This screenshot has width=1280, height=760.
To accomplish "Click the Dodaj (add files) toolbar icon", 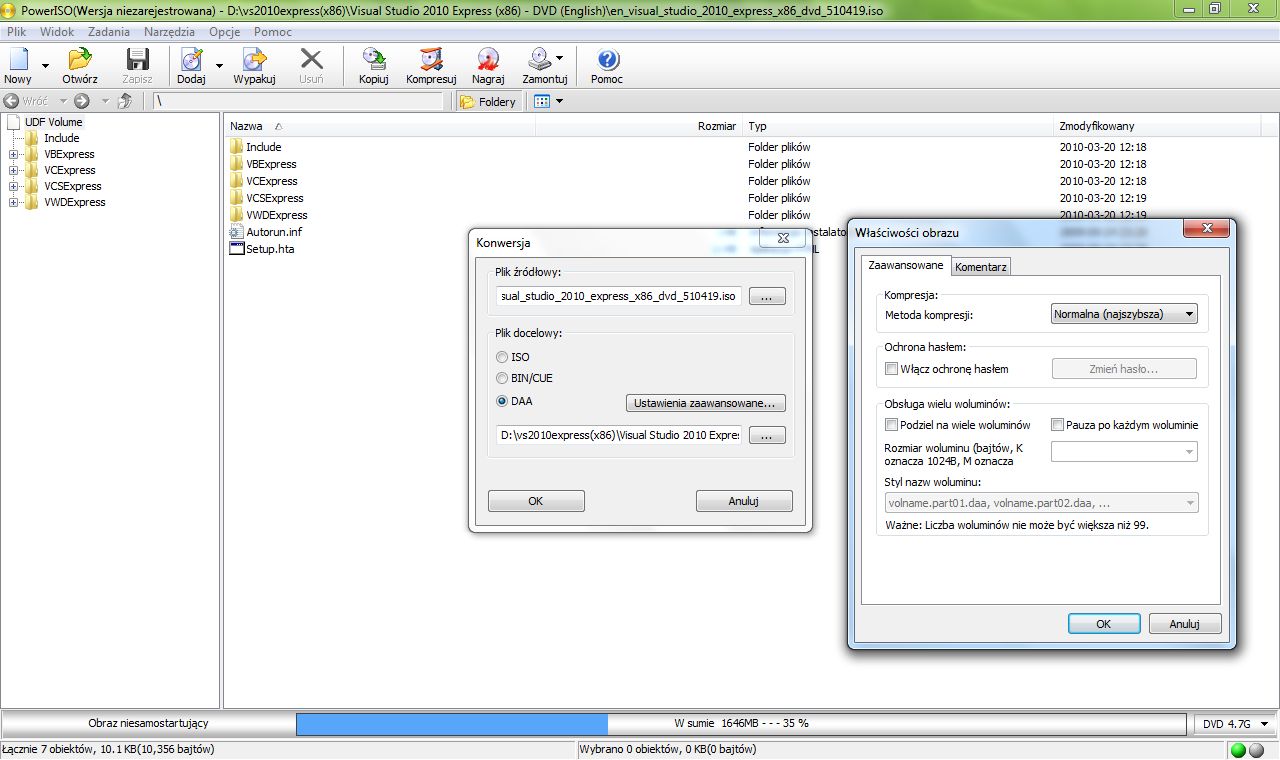I will [x=191, y=60].
